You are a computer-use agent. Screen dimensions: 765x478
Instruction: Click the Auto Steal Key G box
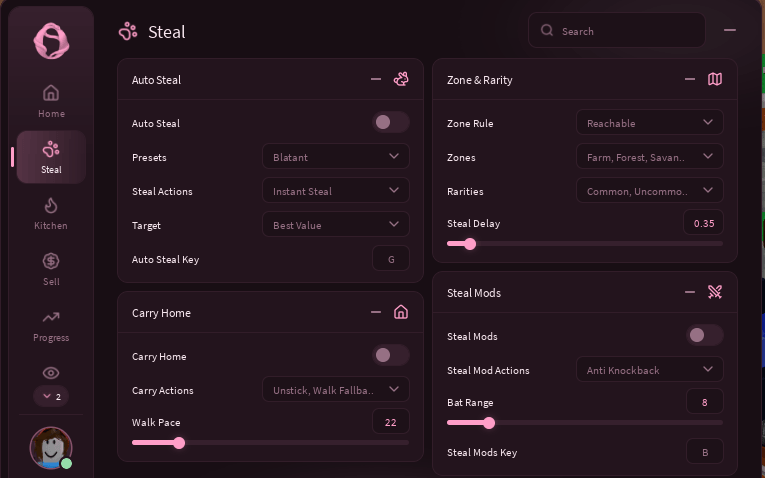pos(391,259)
